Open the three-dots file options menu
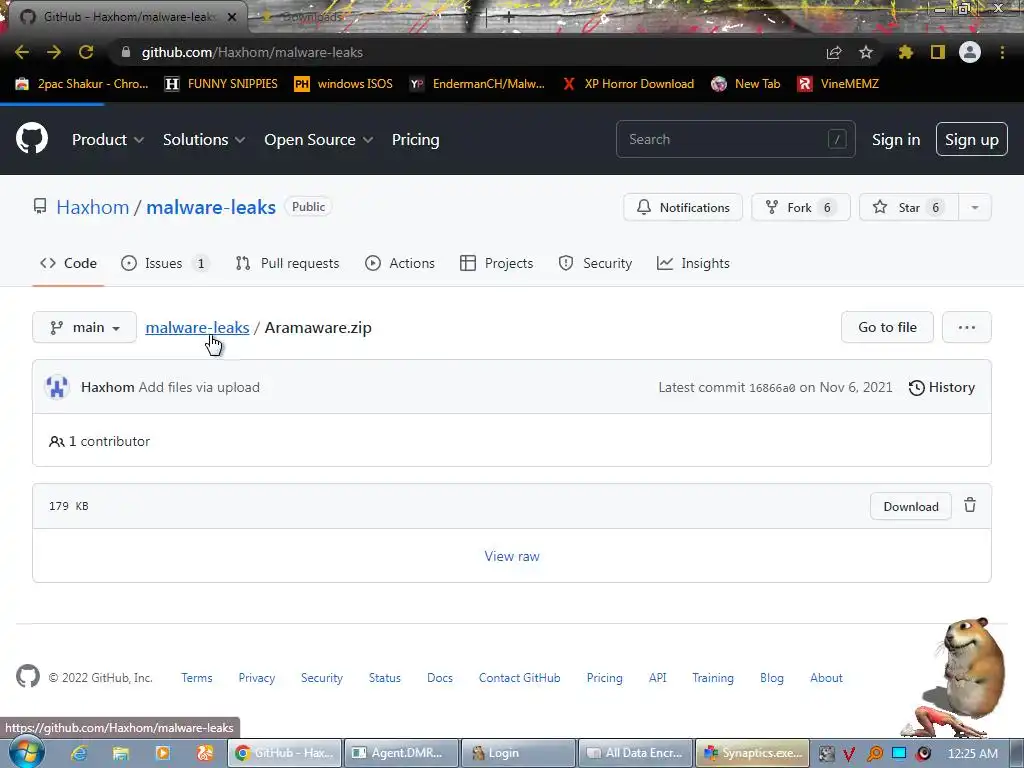 967,327
